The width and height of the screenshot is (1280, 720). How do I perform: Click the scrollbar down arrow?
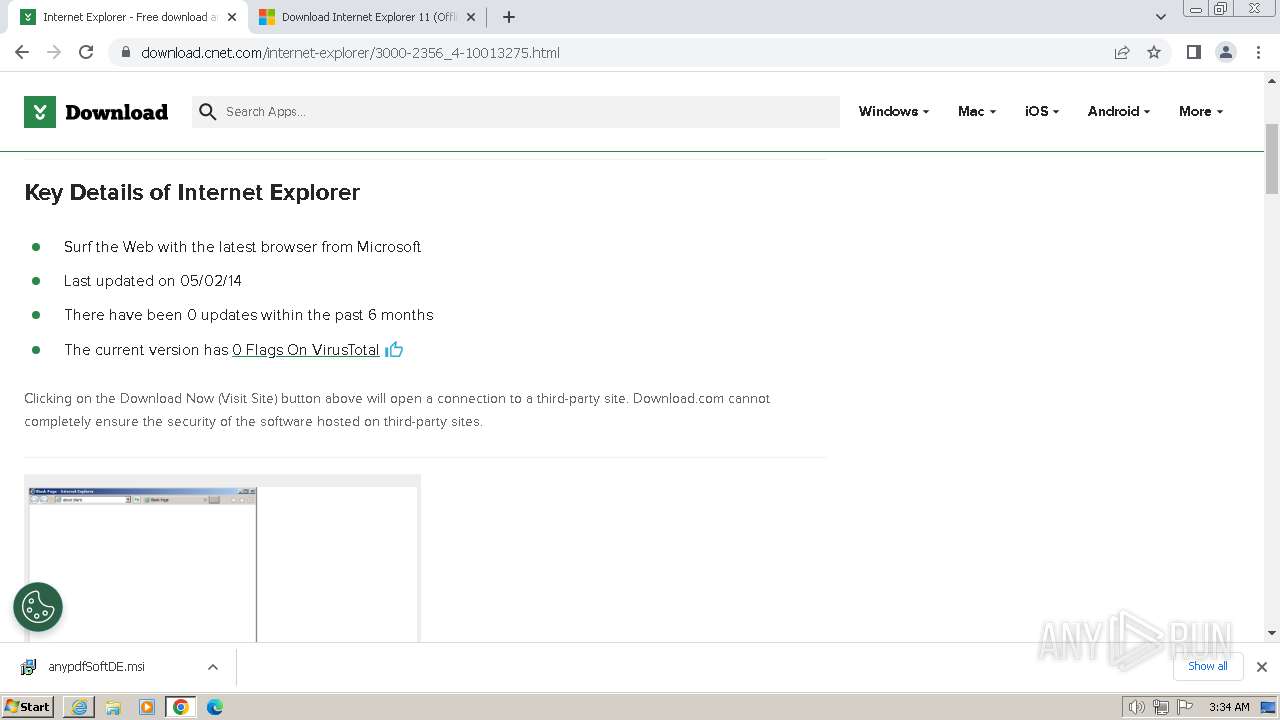tap(1272, 633)
